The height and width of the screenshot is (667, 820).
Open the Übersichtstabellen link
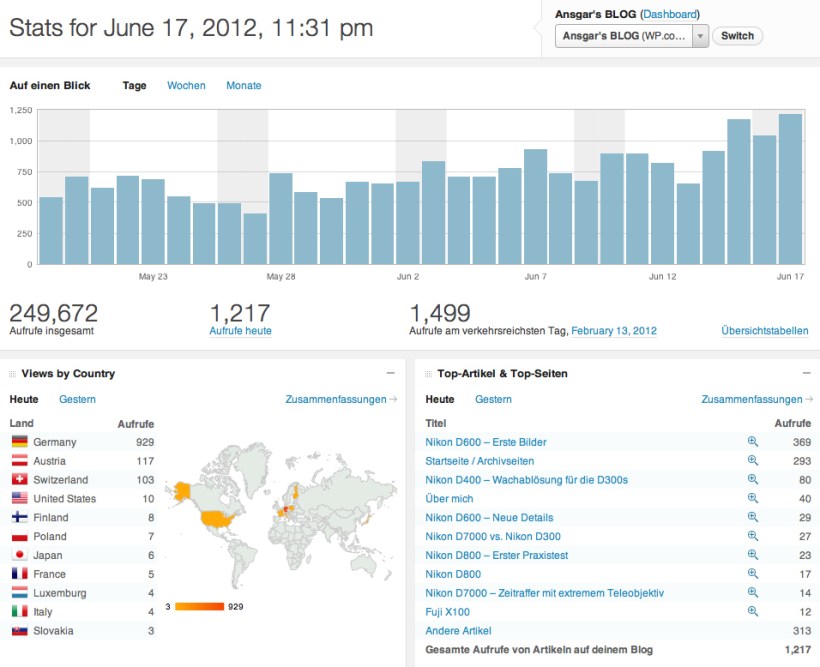(764, 329)
